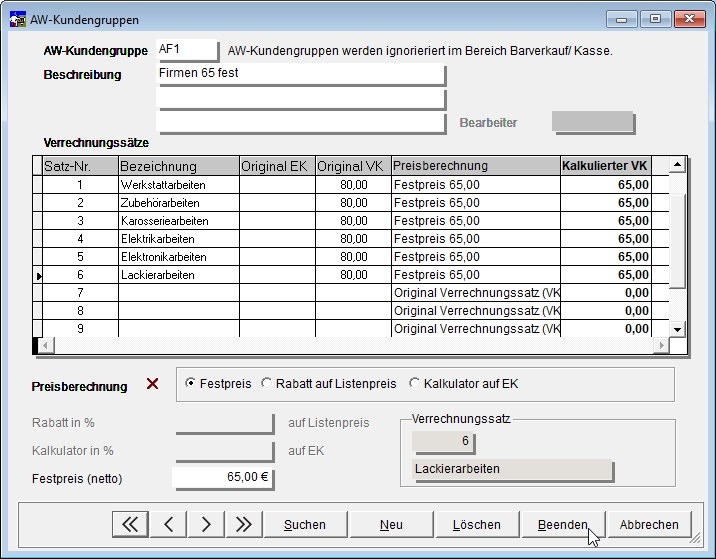Choose Kalkulator auf EK radio button
Screen dimensions: 716x559
414,383
